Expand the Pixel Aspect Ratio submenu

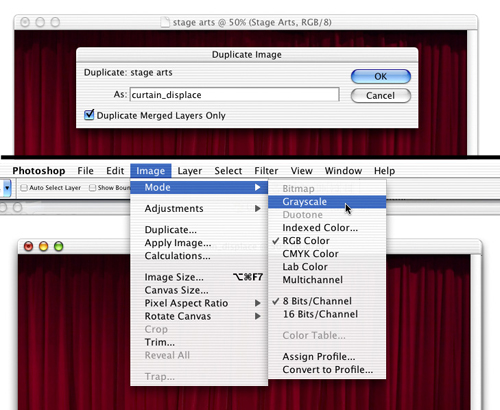199,303
